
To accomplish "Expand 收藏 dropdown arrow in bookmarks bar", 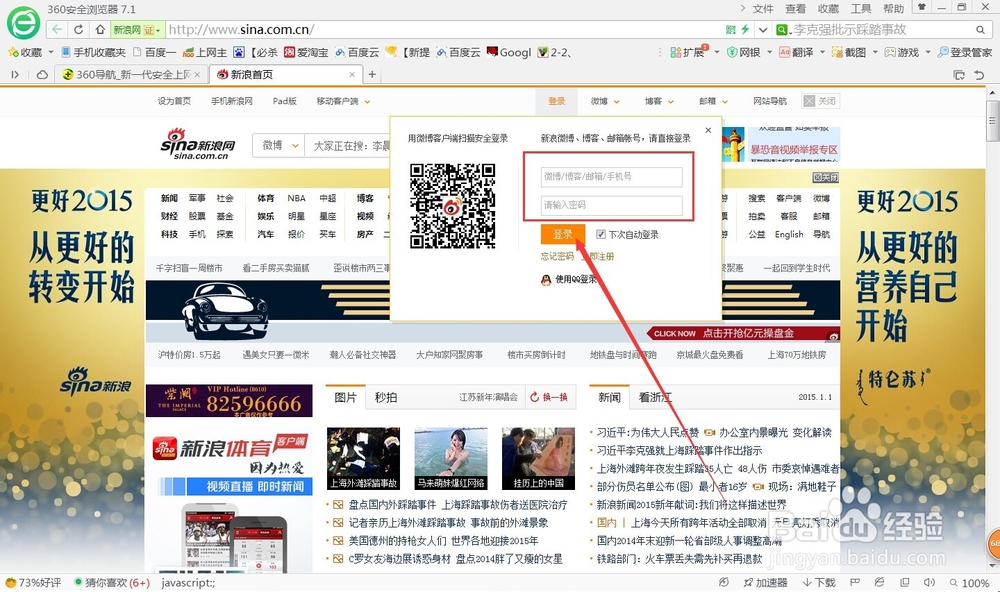I will coord(51,52).
